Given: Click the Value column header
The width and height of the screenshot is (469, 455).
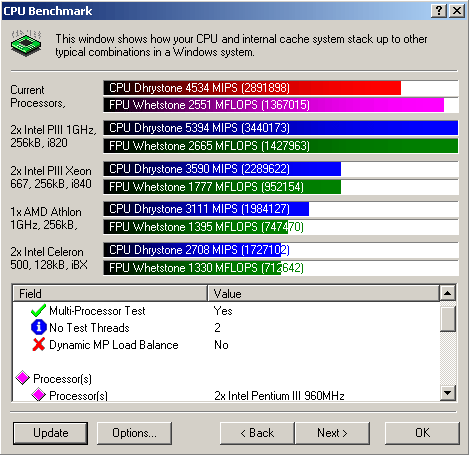Looking at the screenshot, I should coord(323,293).
